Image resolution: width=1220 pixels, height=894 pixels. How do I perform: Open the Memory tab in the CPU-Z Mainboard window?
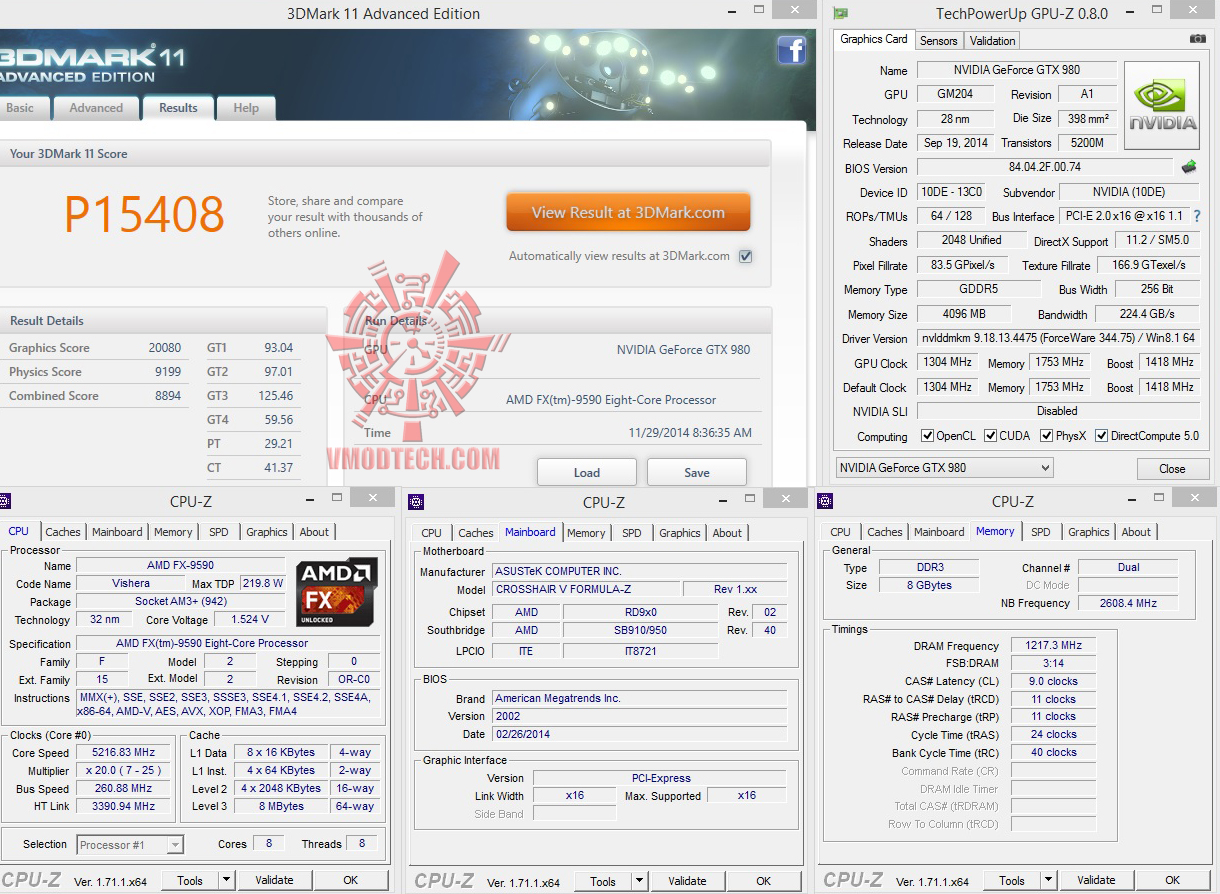(586, 533)
